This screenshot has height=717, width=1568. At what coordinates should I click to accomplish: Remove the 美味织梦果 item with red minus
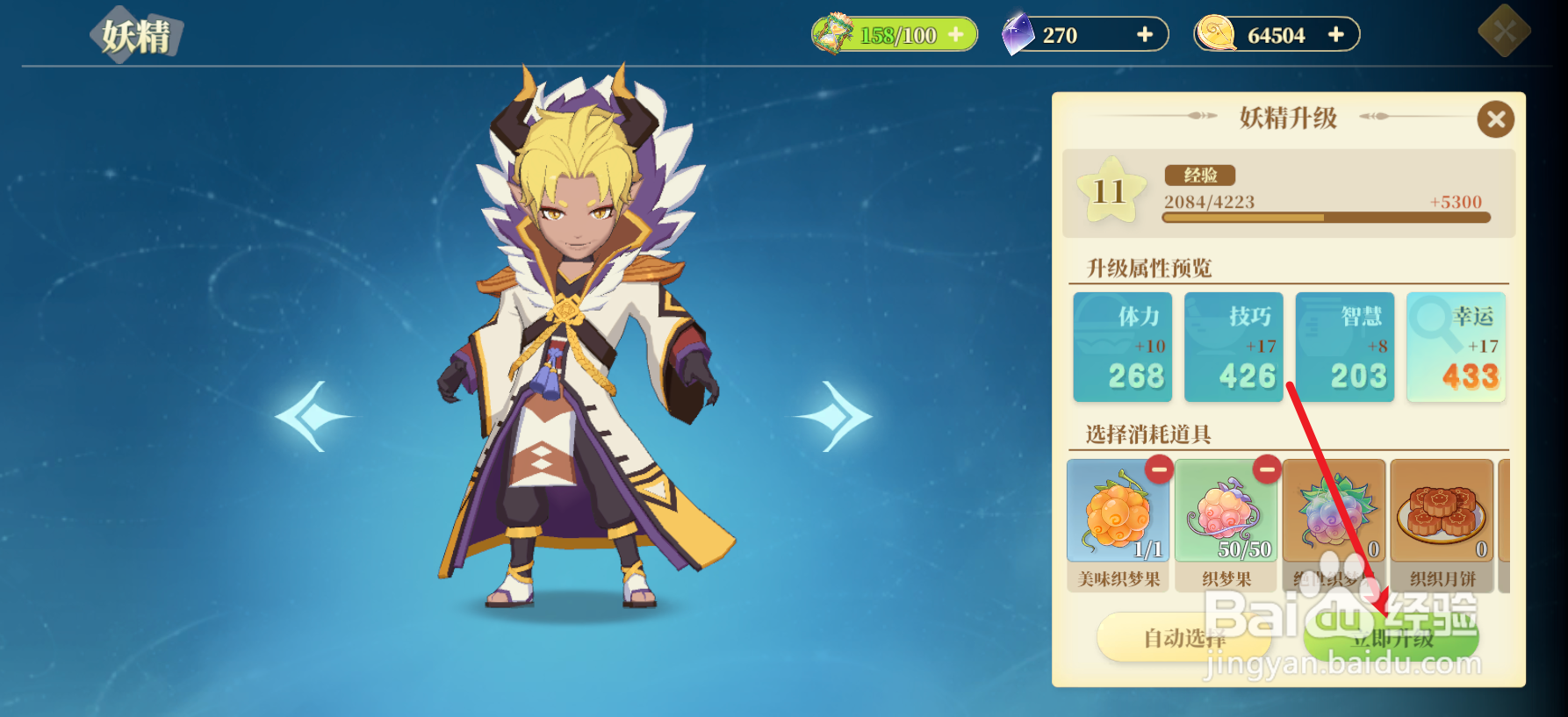1159,470
